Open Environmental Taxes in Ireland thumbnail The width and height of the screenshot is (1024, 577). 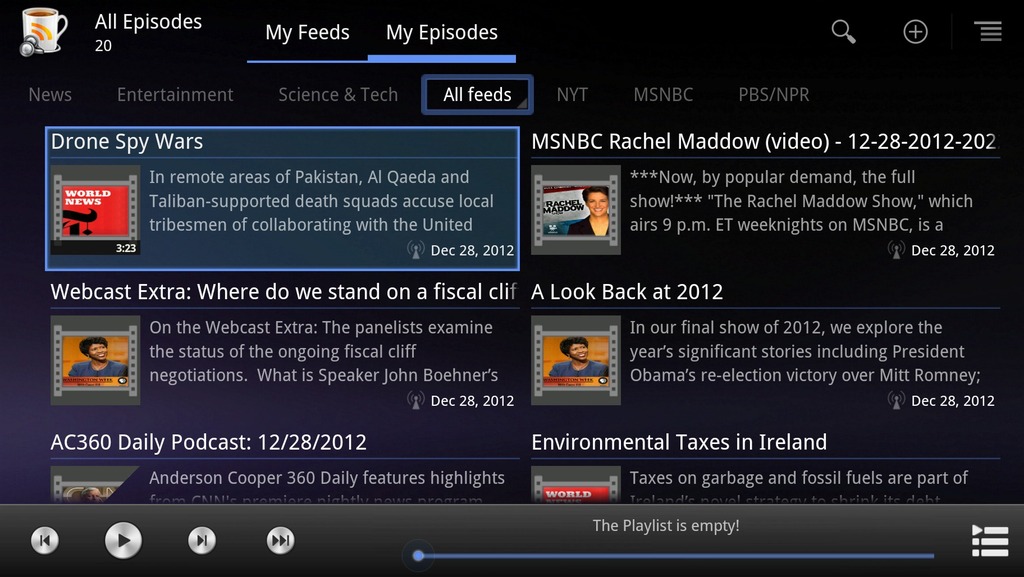(x=576, y=484)
